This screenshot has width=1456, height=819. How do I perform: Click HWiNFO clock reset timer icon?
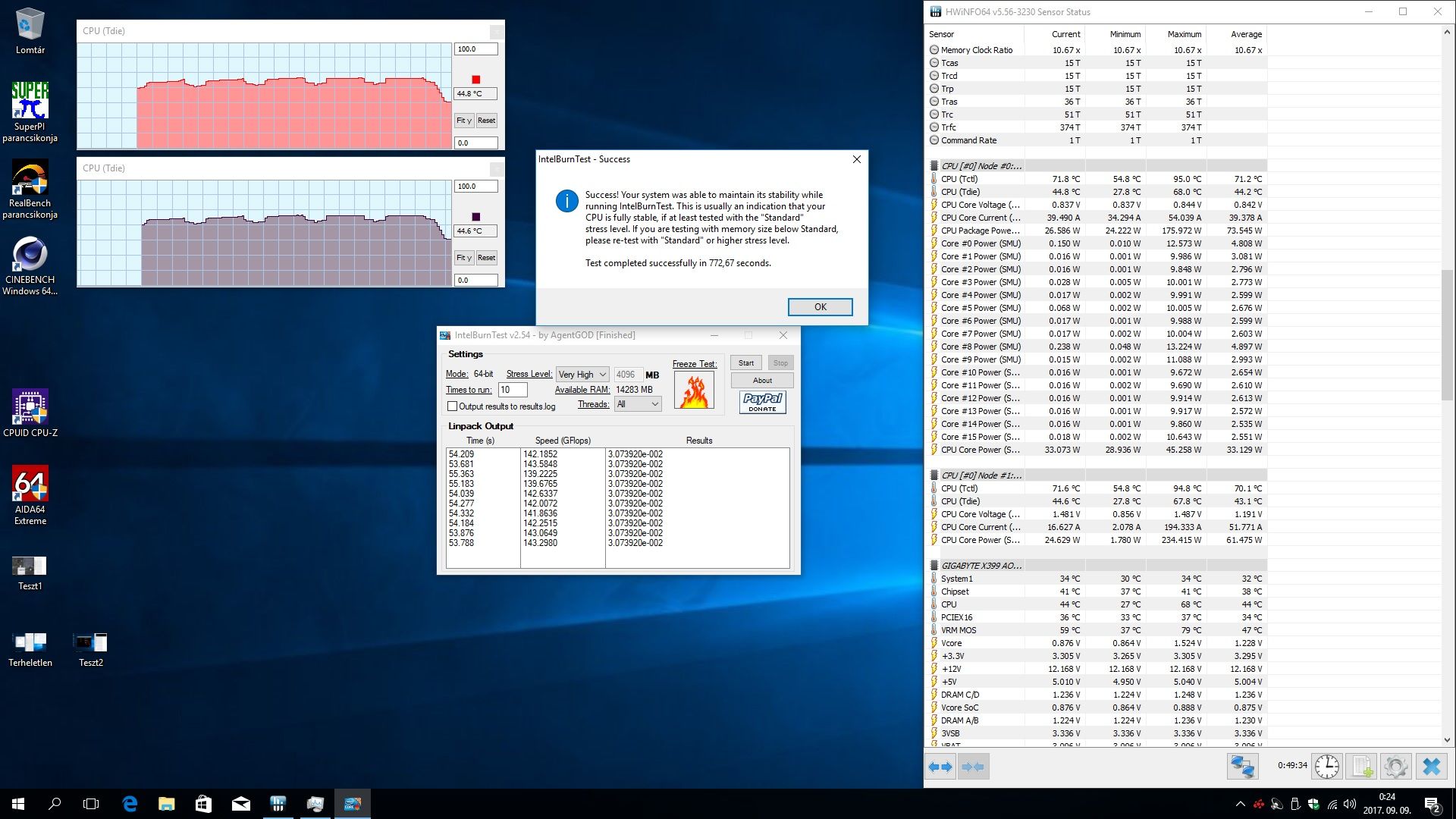pos(1327,767)
